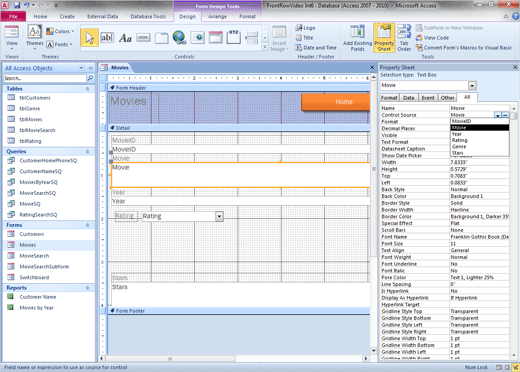
Task: Choose the Navigation Control tool
Action: [x=216, y=38]
